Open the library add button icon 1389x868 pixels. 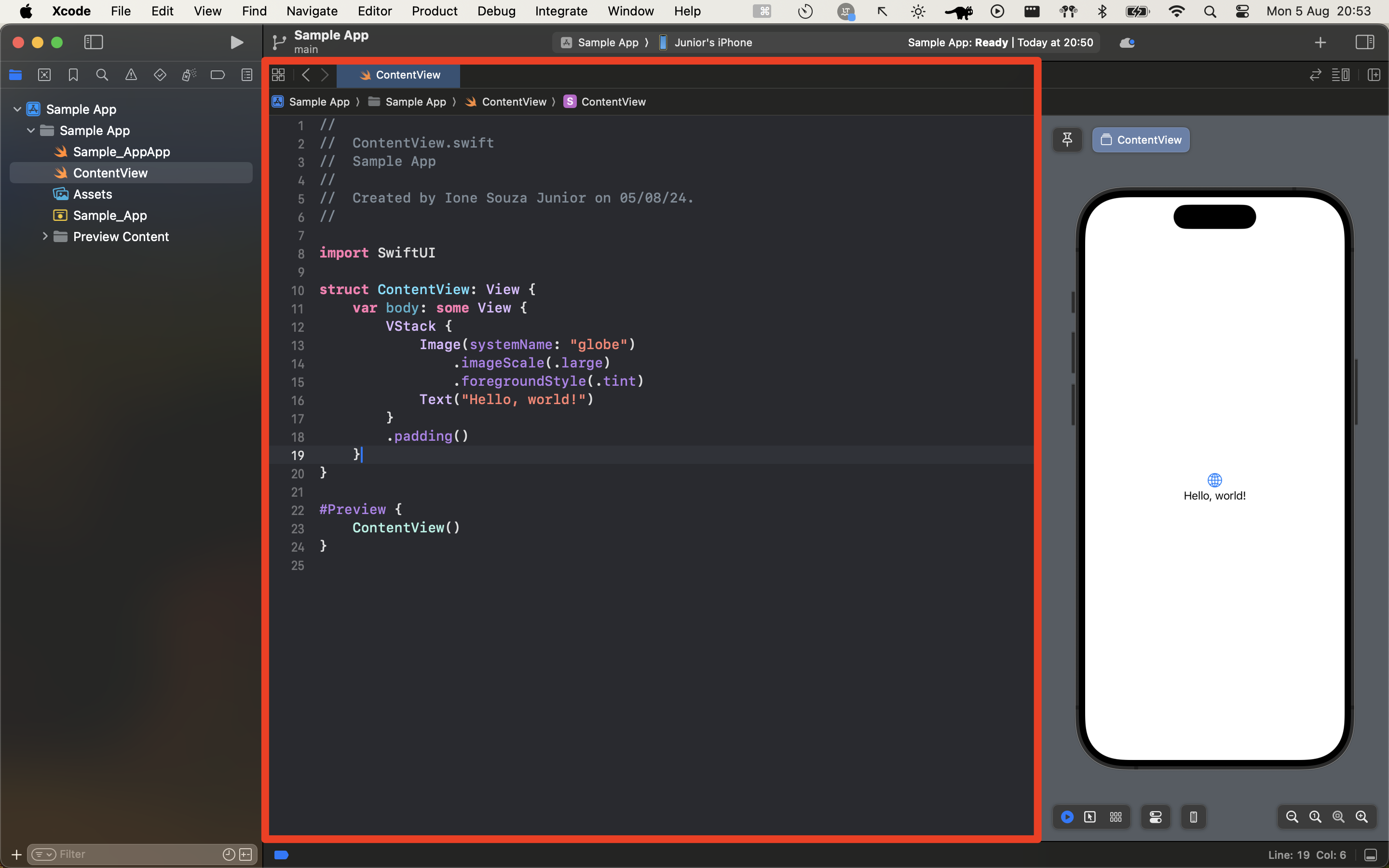coord(1320,42)
